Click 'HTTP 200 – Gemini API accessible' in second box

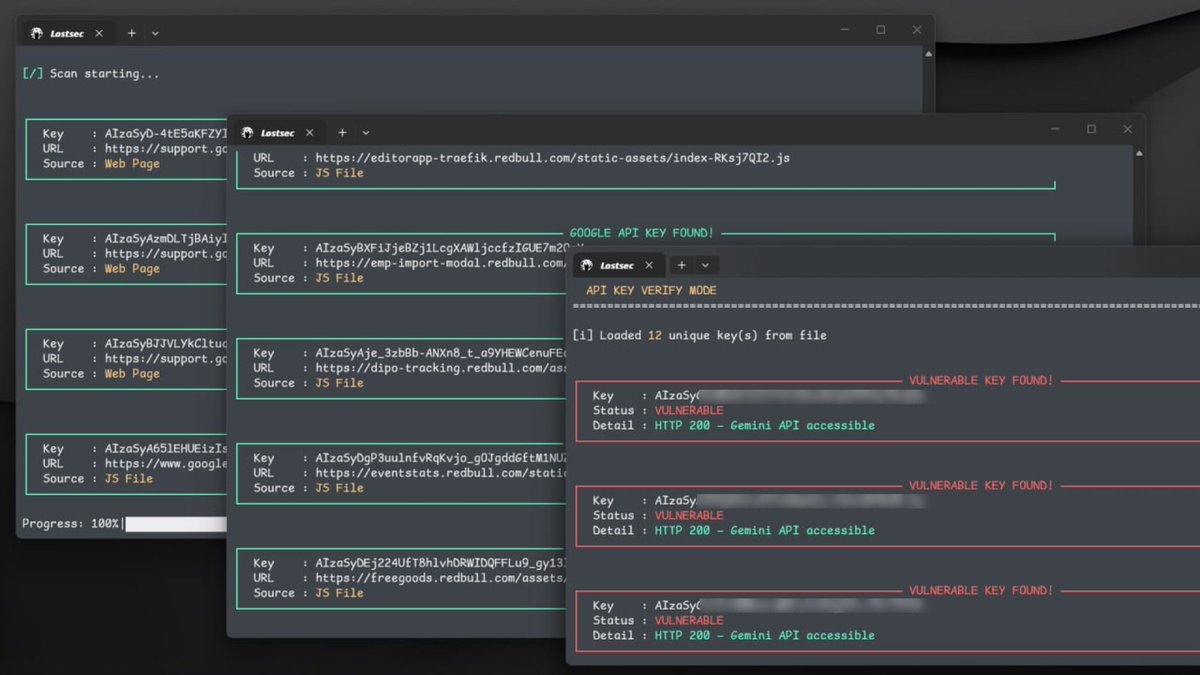coord(764,531)
